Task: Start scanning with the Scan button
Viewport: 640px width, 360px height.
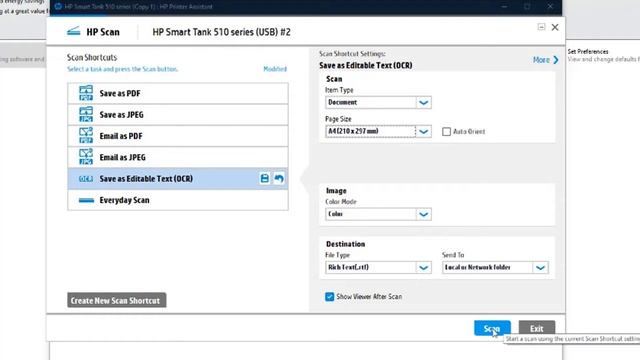Action: pos(492,328)
